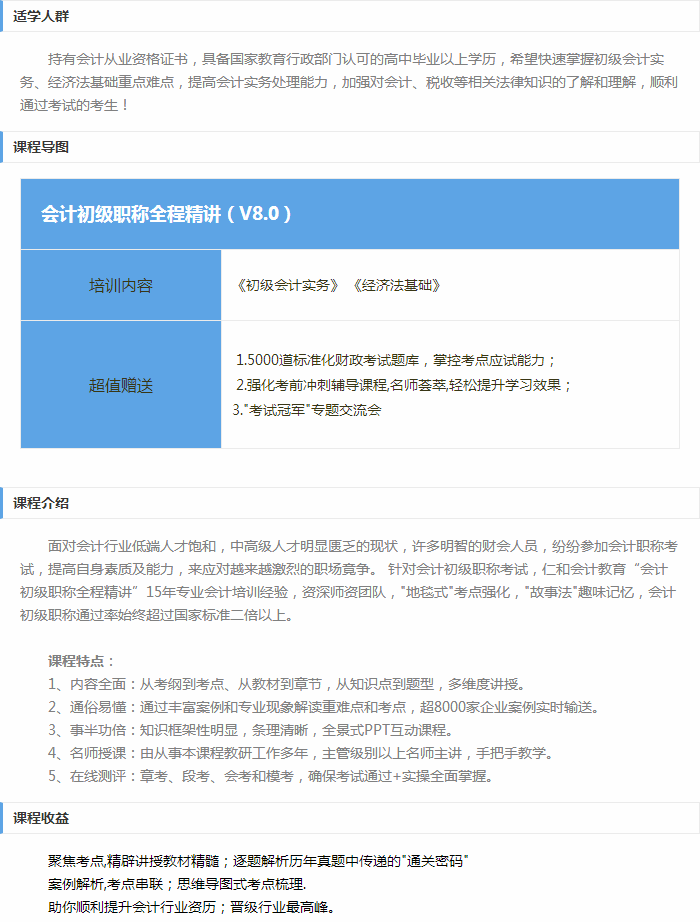Click the feature line 4、名师授课

pyautogui.click(x=301, y=753)
